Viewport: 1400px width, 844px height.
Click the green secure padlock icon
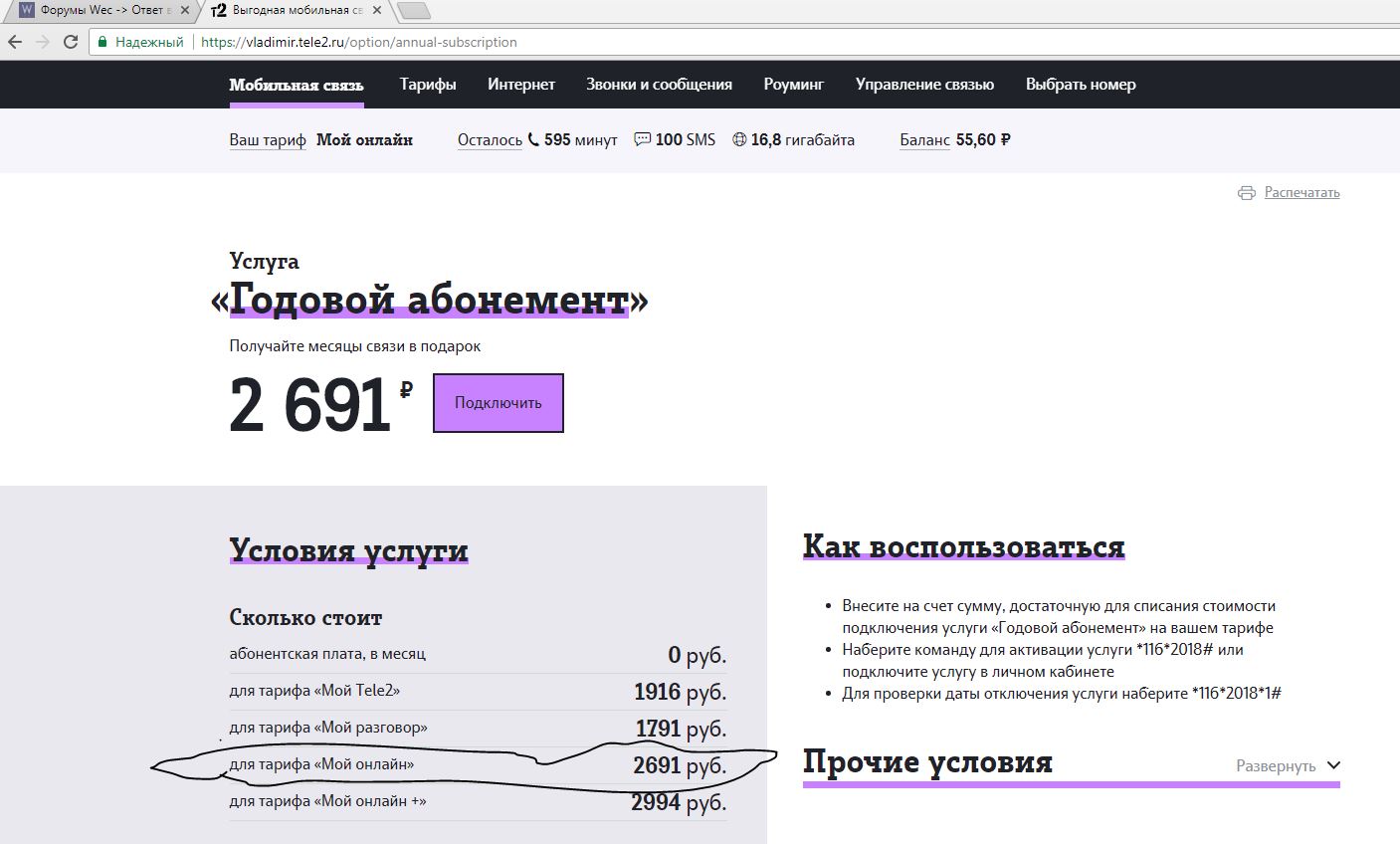(x=101, y=42)
